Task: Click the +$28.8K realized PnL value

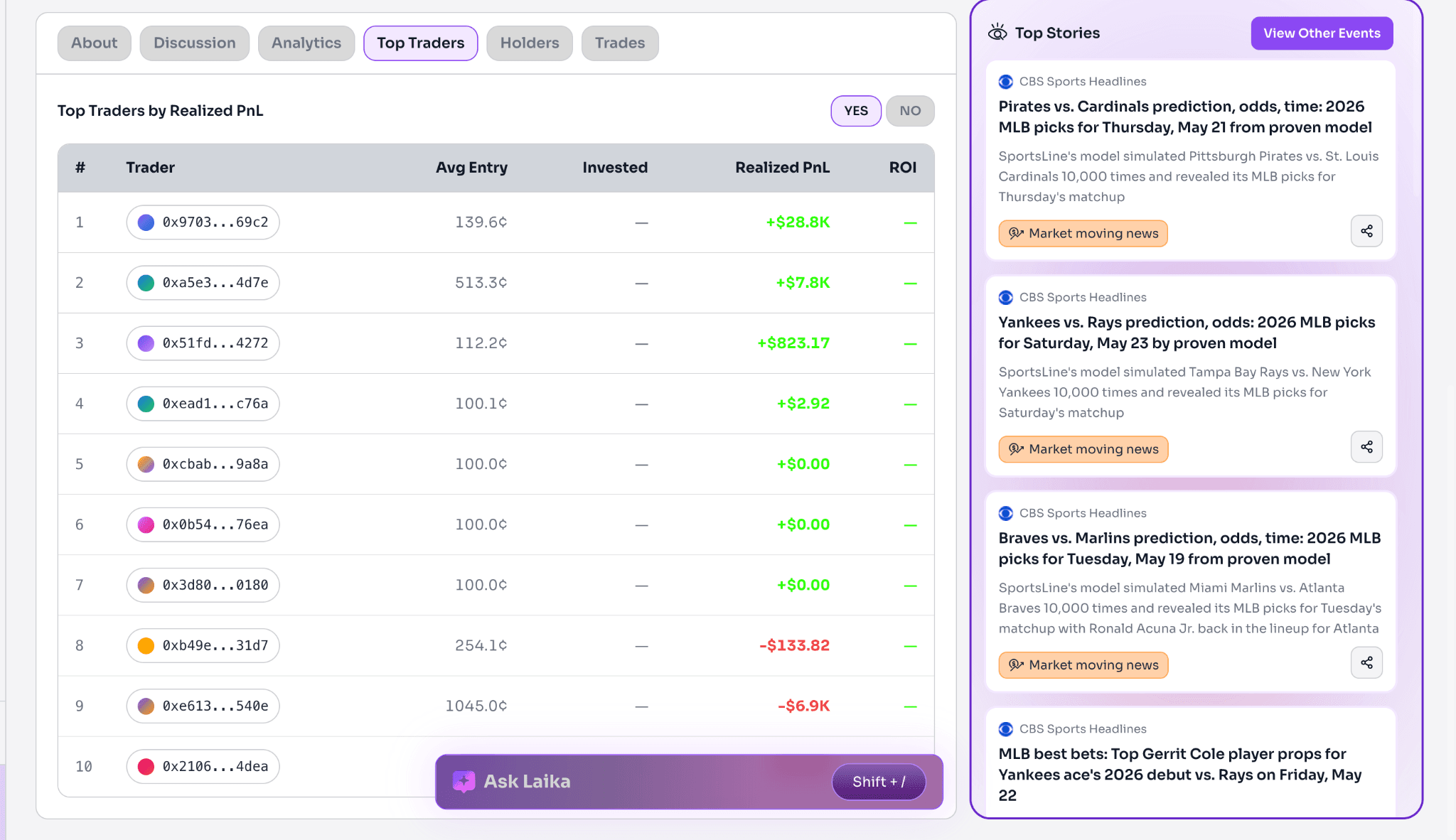Action: pyautogui.click(x=798, y=222)
